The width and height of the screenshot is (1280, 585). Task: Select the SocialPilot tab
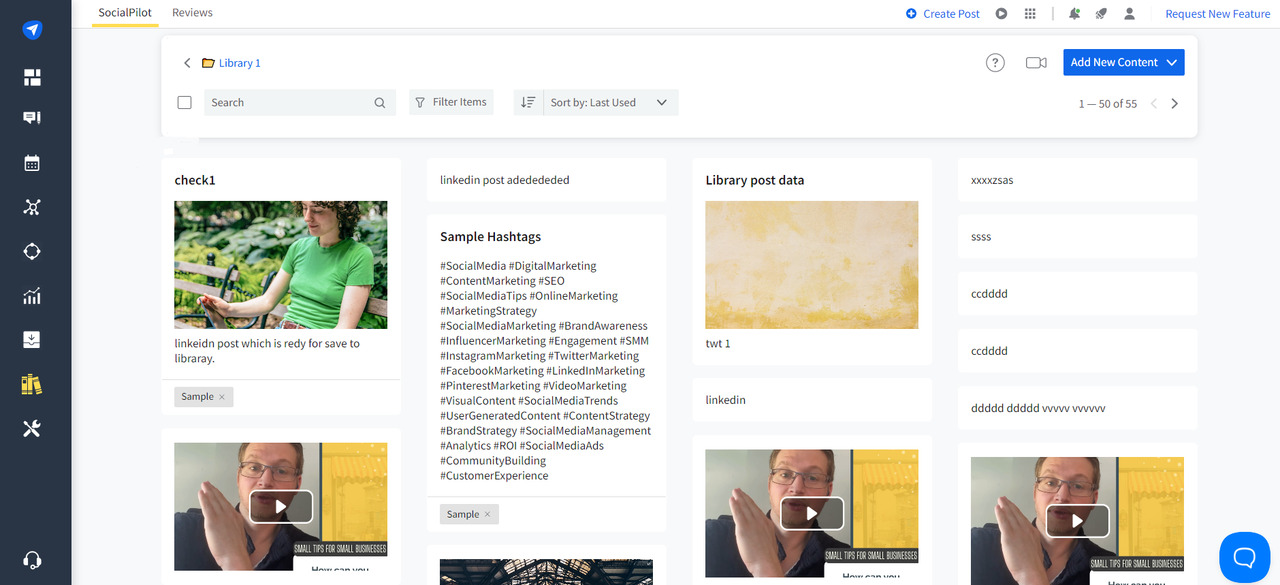[x=124, y=13]
